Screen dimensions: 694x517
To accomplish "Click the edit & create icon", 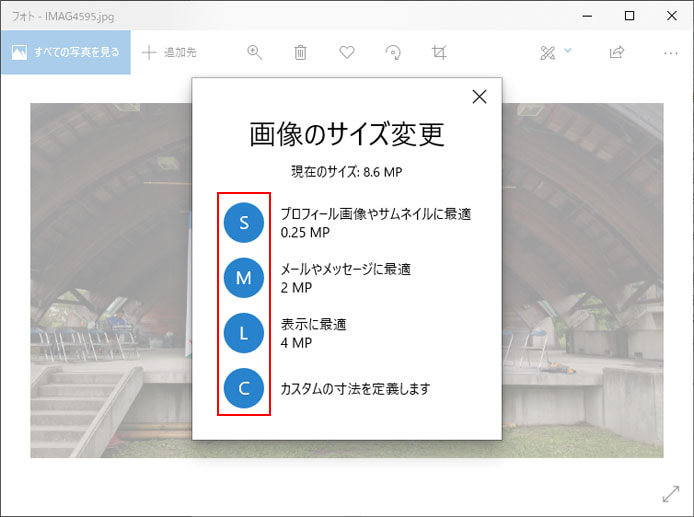I will coord(547,53).
